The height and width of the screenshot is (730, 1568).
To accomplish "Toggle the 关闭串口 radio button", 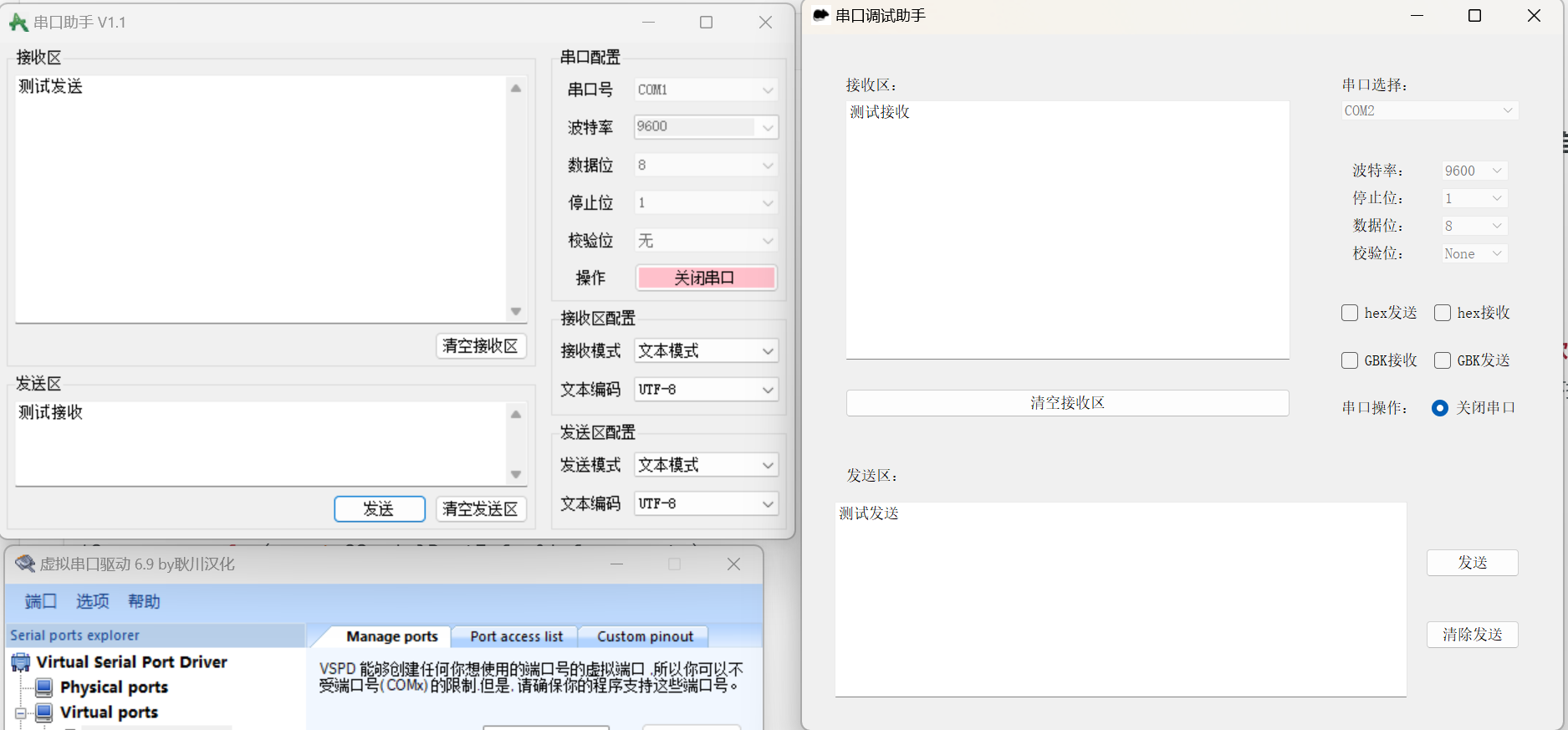I will coord(1439,408).
